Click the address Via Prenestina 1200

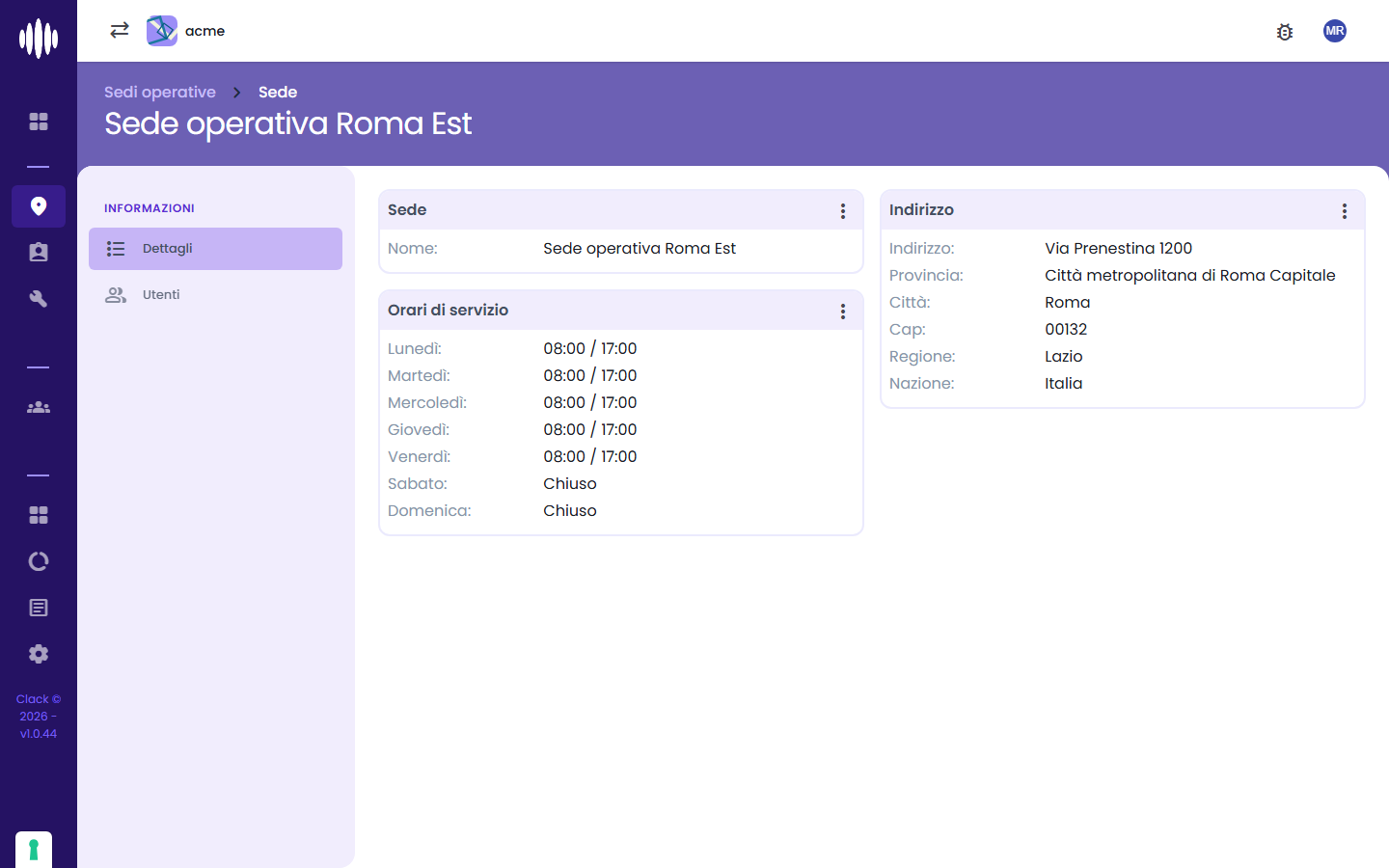pyautogui.click(x=1119, y=248)
